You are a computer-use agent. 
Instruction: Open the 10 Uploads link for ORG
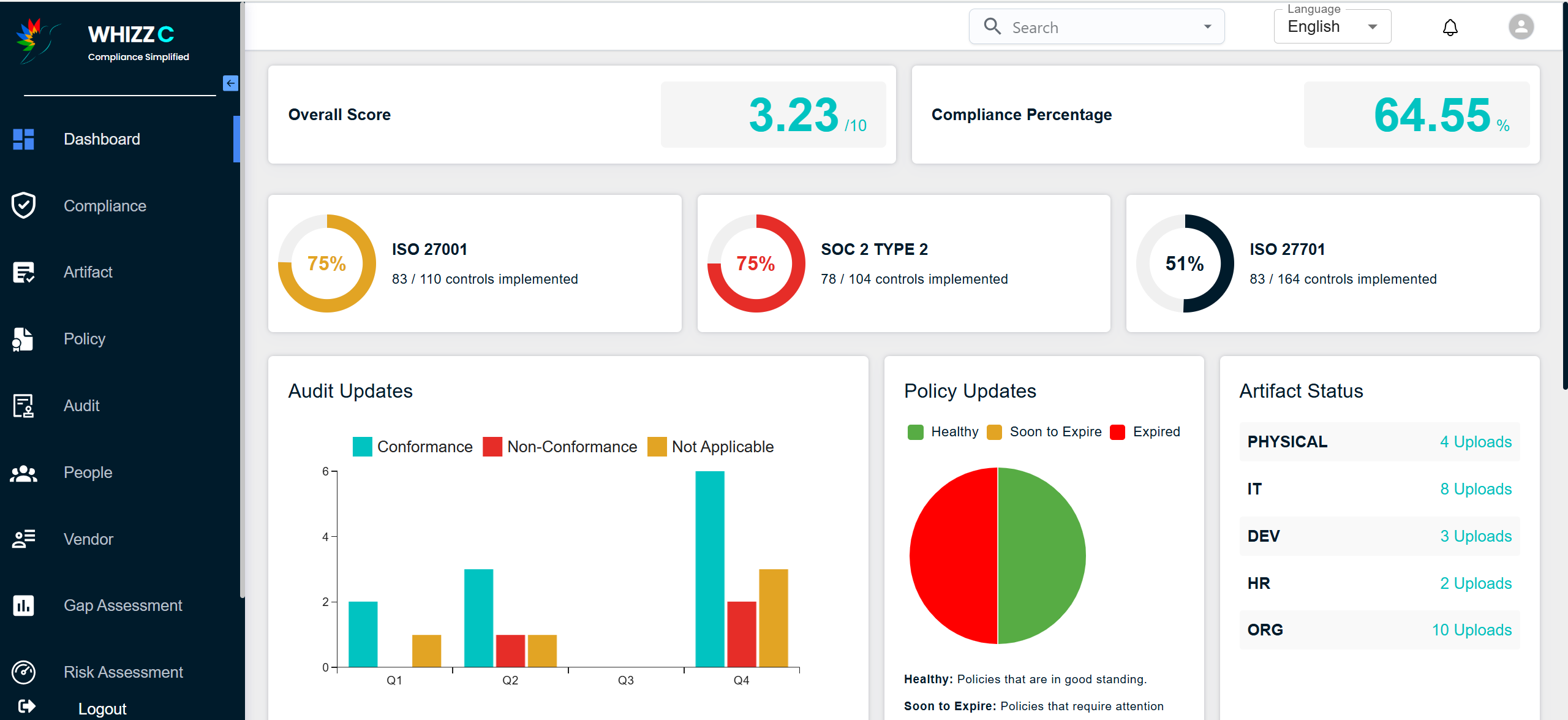click(x=1471, y=630)
